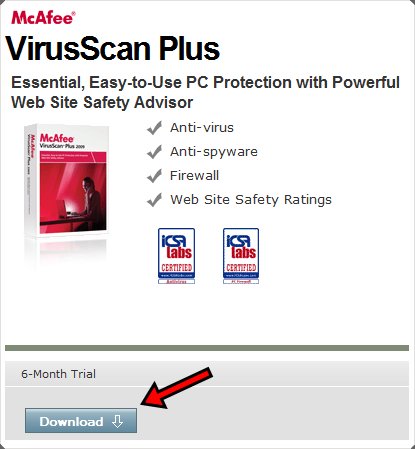Click the gray divider bar above trial section

207,348
